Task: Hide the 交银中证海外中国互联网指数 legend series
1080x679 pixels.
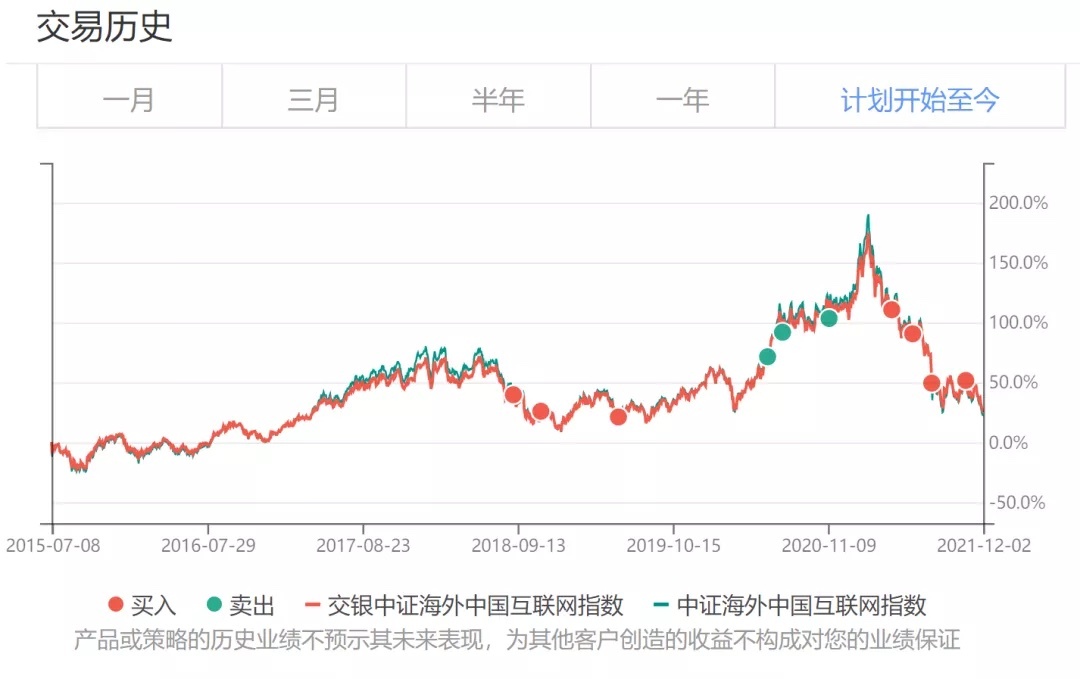Action: pos(465,605)
